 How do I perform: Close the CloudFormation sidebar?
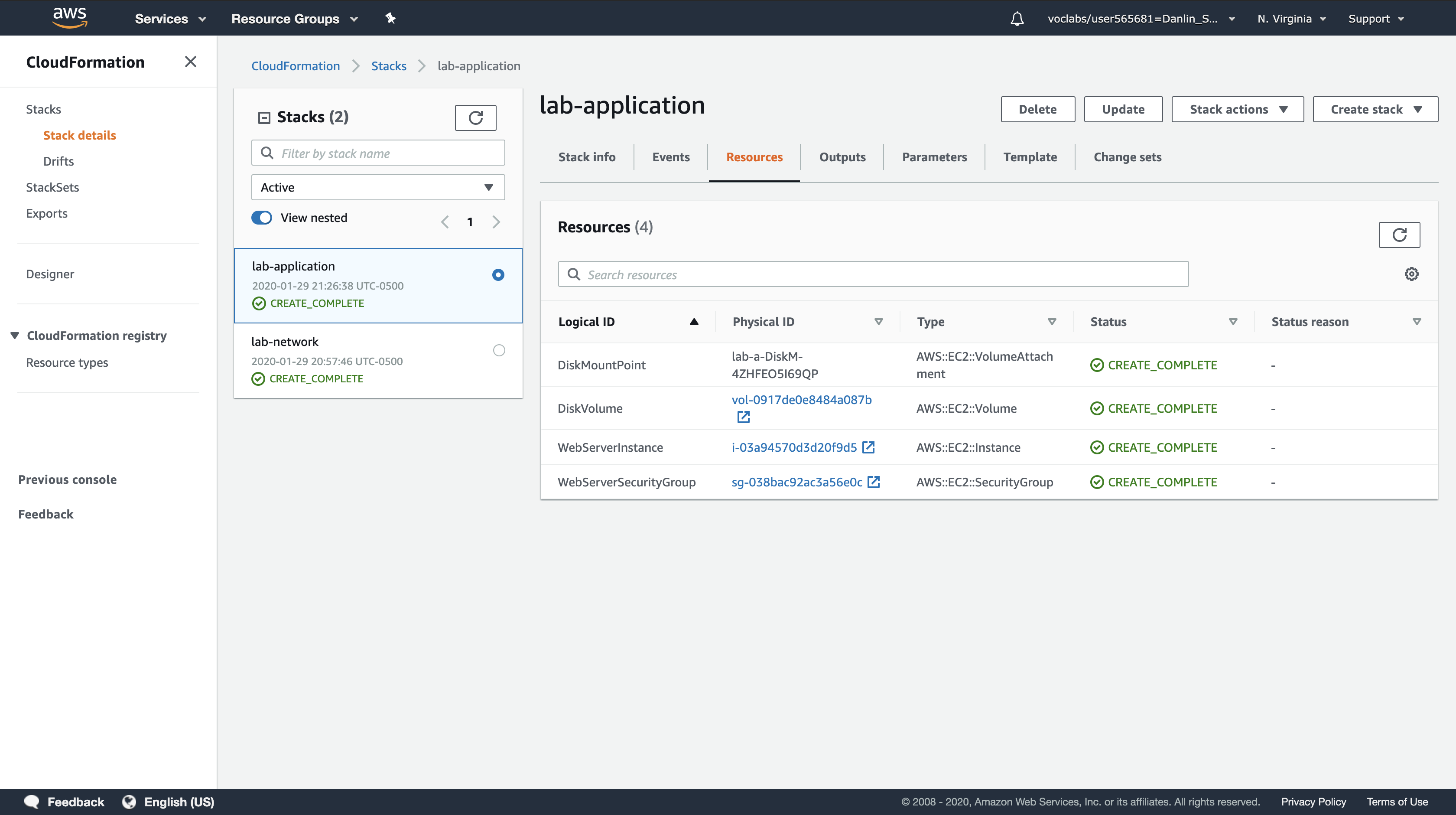(x=191, y=62)
